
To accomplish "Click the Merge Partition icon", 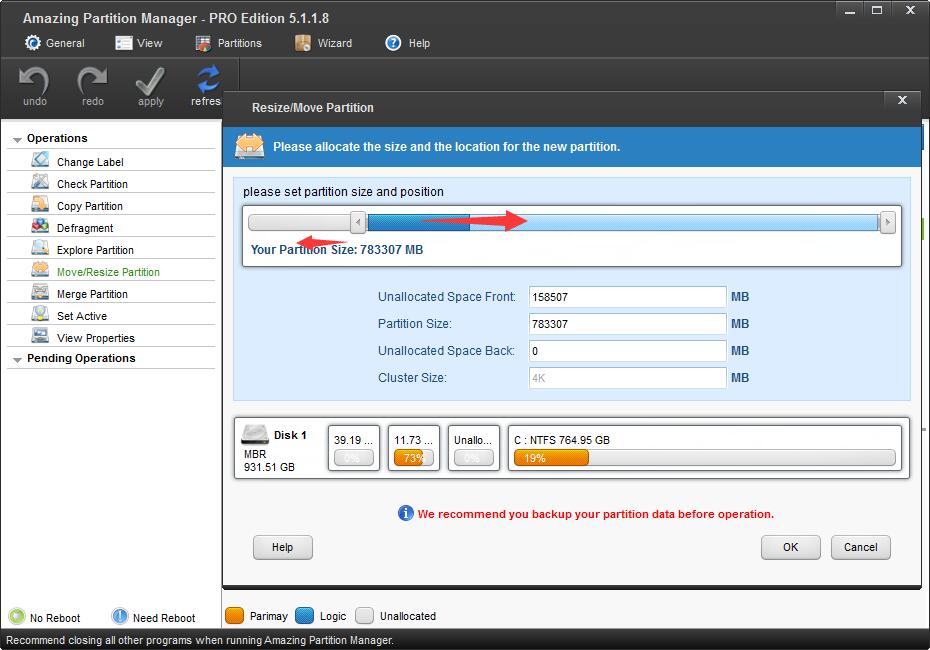I will (40, 291).
